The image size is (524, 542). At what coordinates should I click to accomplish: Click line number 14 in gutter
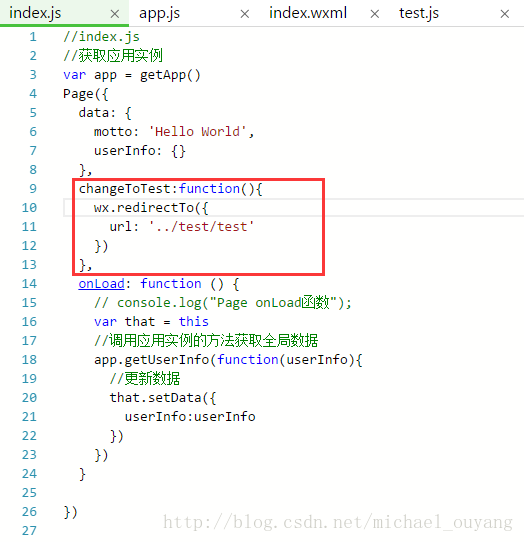pyautogui.click(x=29, y=284)
